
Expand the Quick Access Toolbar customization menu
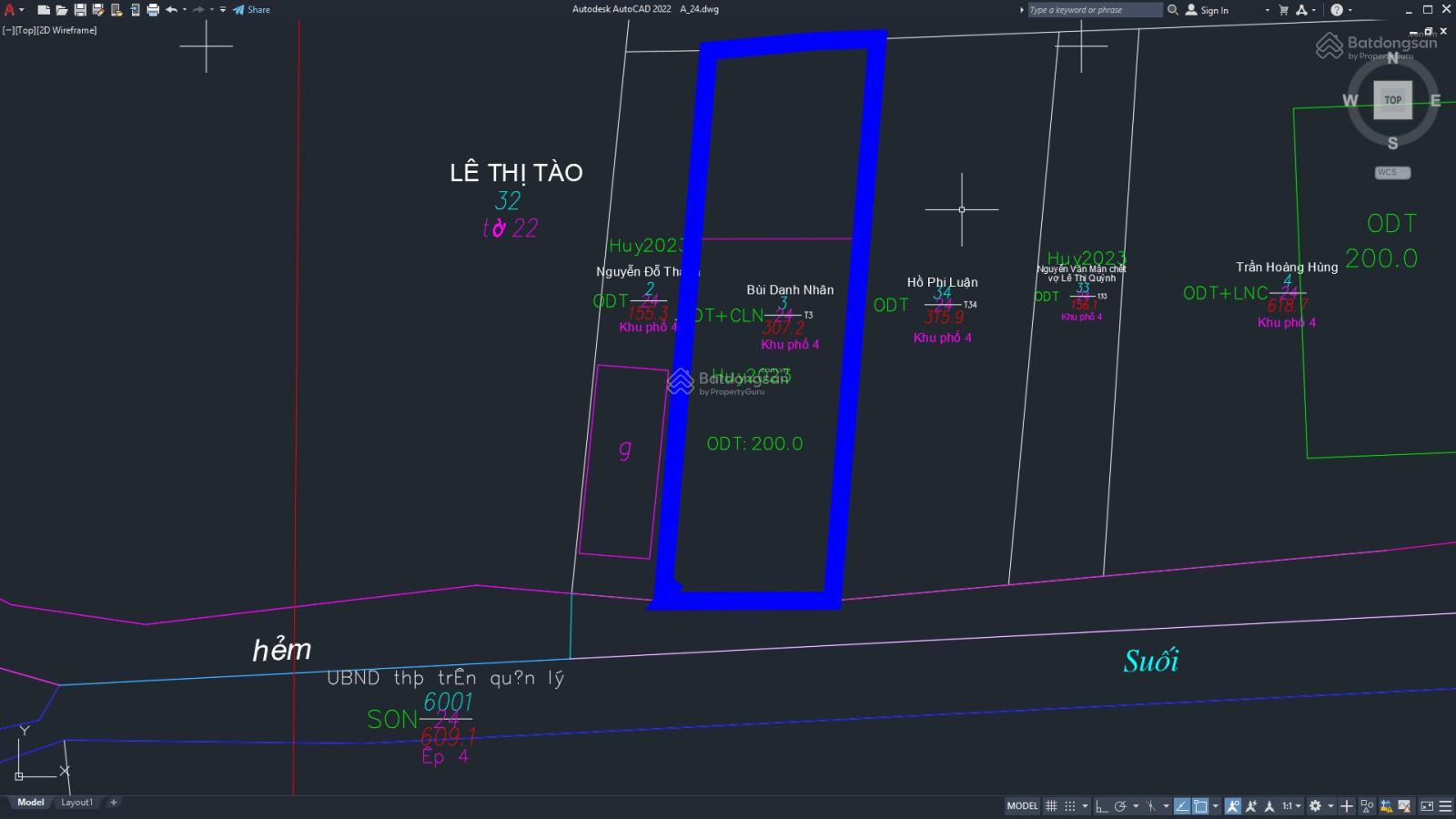pyautogui.click(x=221, y=9)
